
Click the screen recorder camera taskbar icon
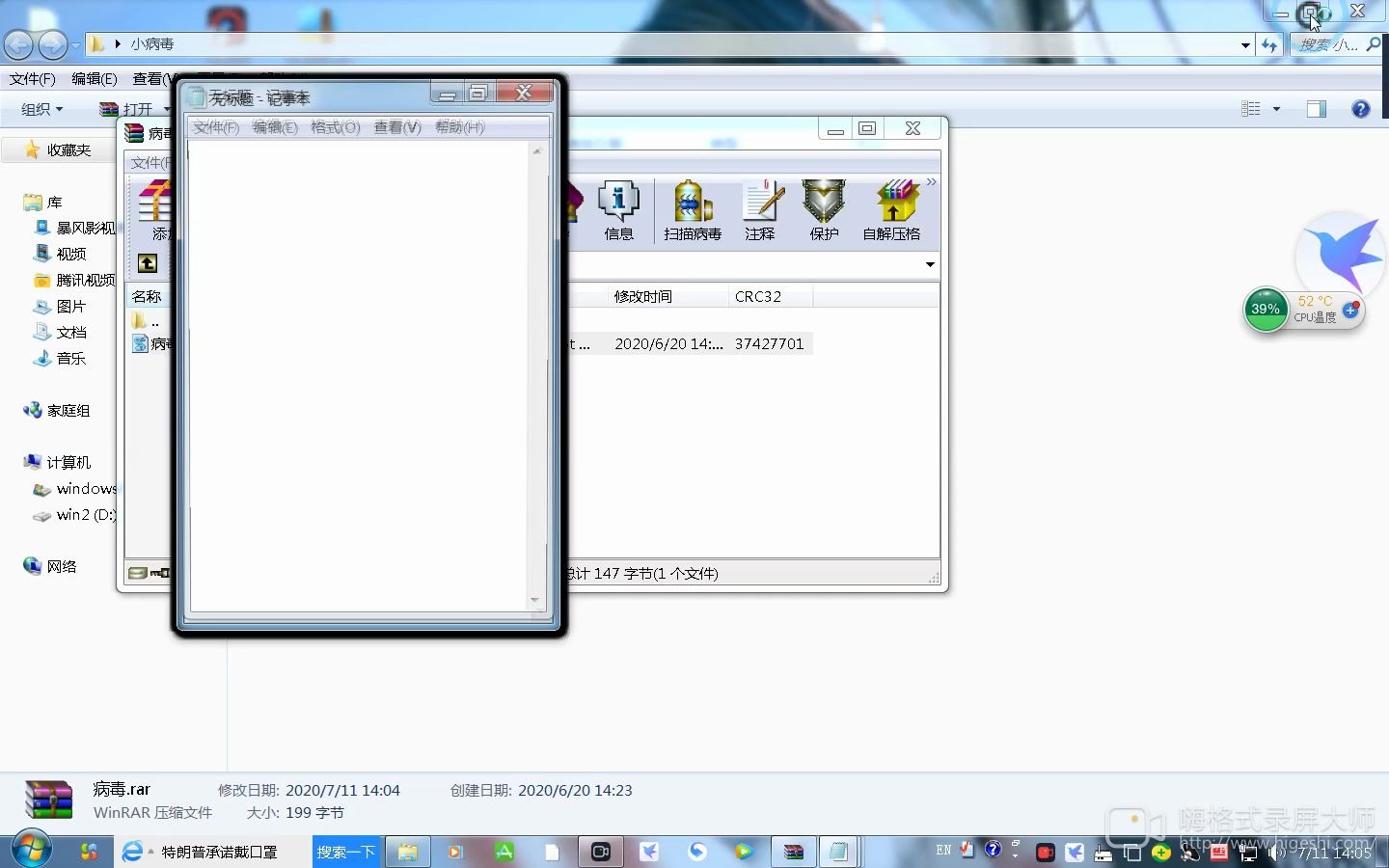coord(601,852)
